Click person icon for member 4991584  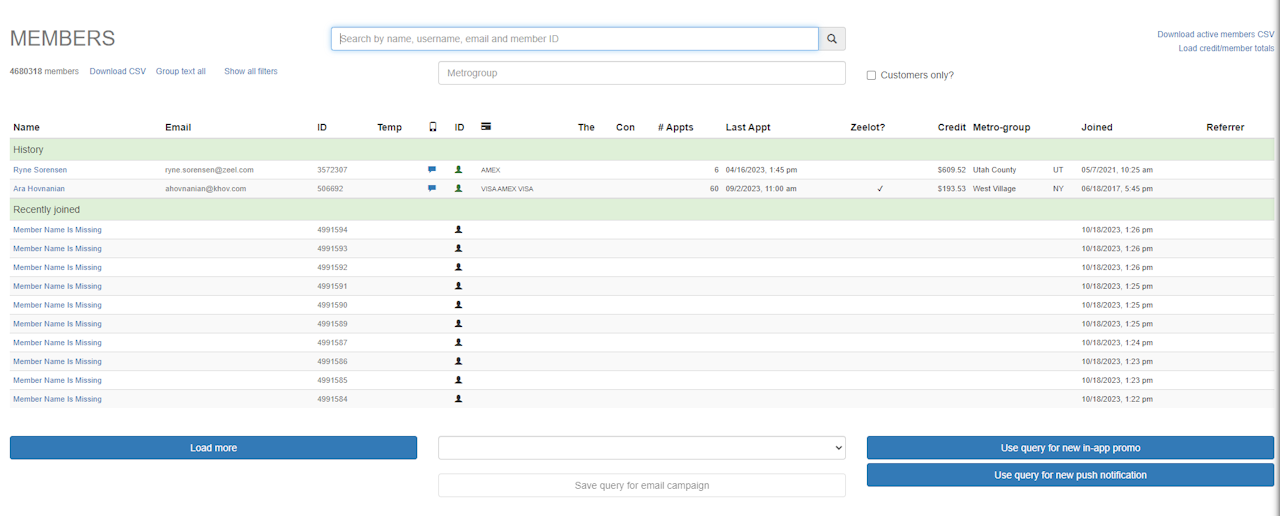459,399
